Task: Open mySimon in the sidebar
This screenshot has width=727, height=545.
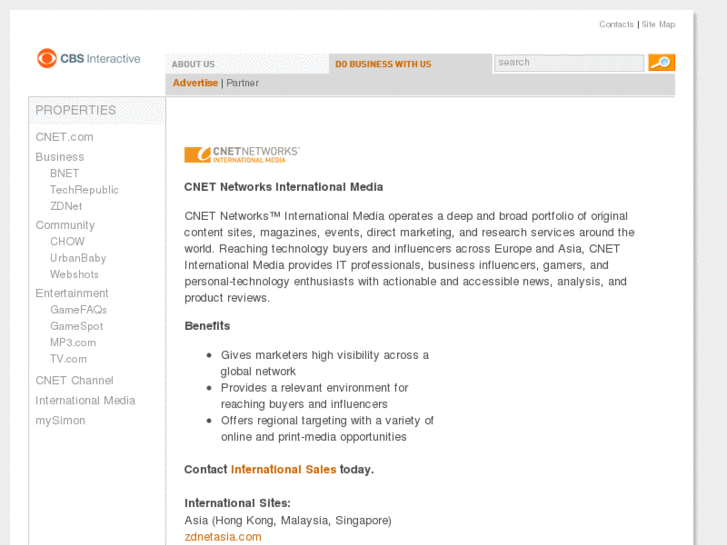Action: pyautogui.click(x=60, y=420)
